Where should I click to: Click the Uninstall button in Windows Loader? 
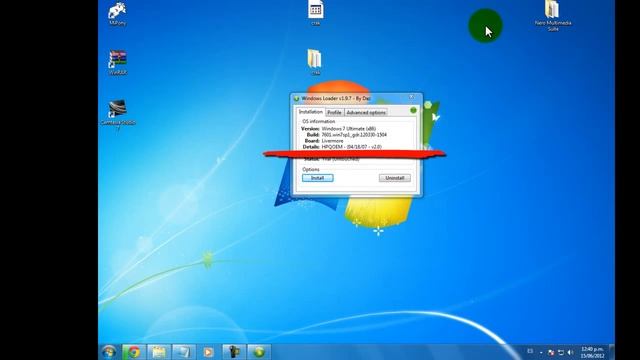click(x=395, y=178)
